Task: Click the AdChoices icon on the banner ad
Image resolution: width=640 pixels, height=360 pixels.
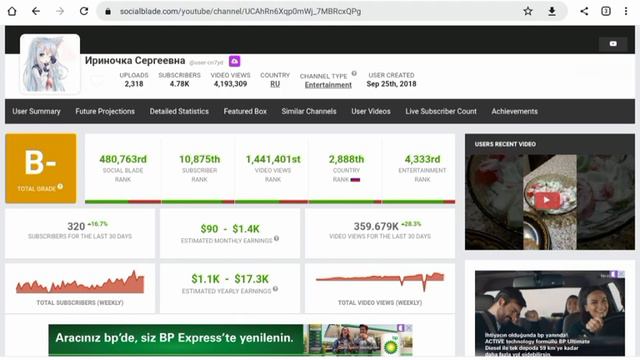Action: tap(401, 328)
